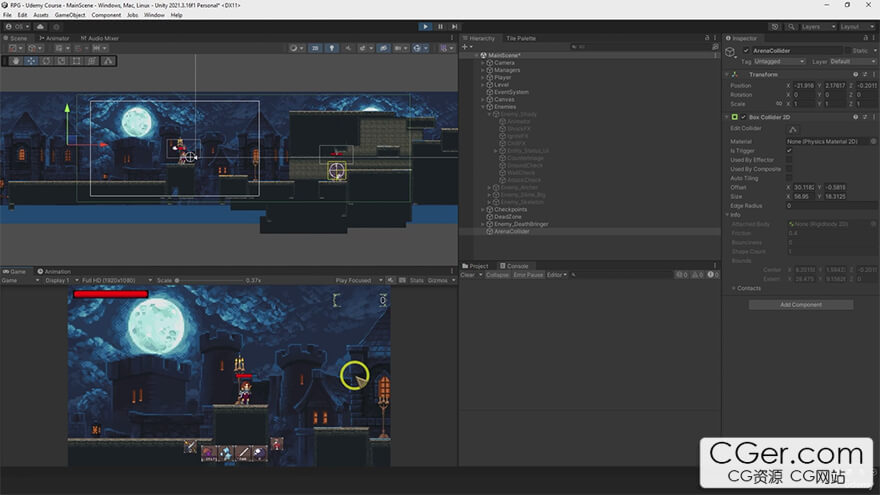Click the Add Component button

[801, 305]
